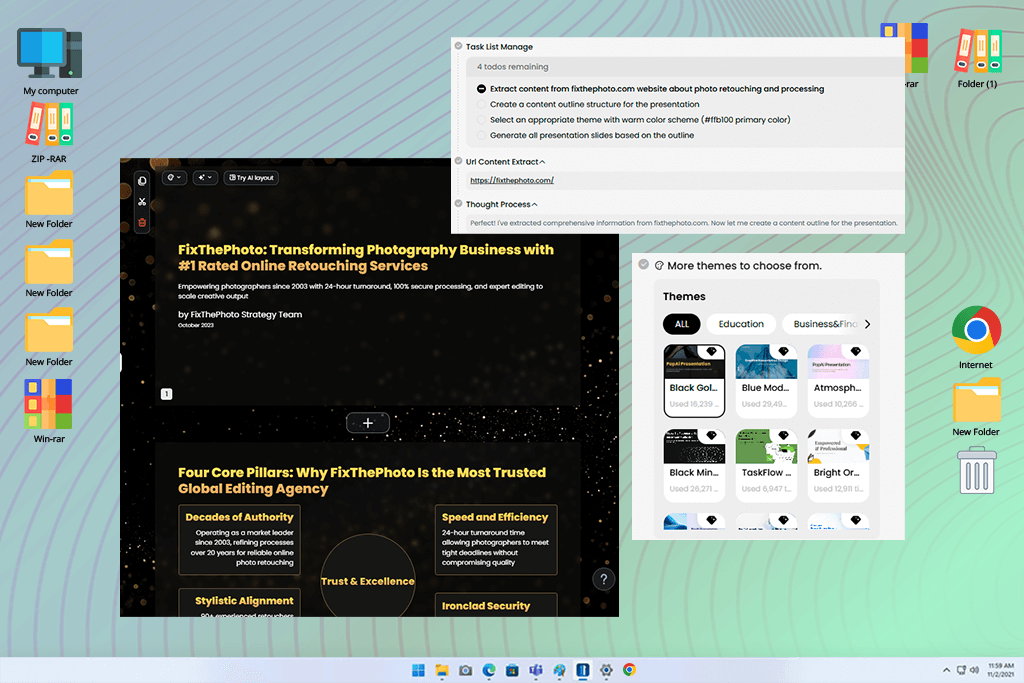1024x683 pixels.
Task: Collapse the Thought Process section
Action: coord(535,204)
